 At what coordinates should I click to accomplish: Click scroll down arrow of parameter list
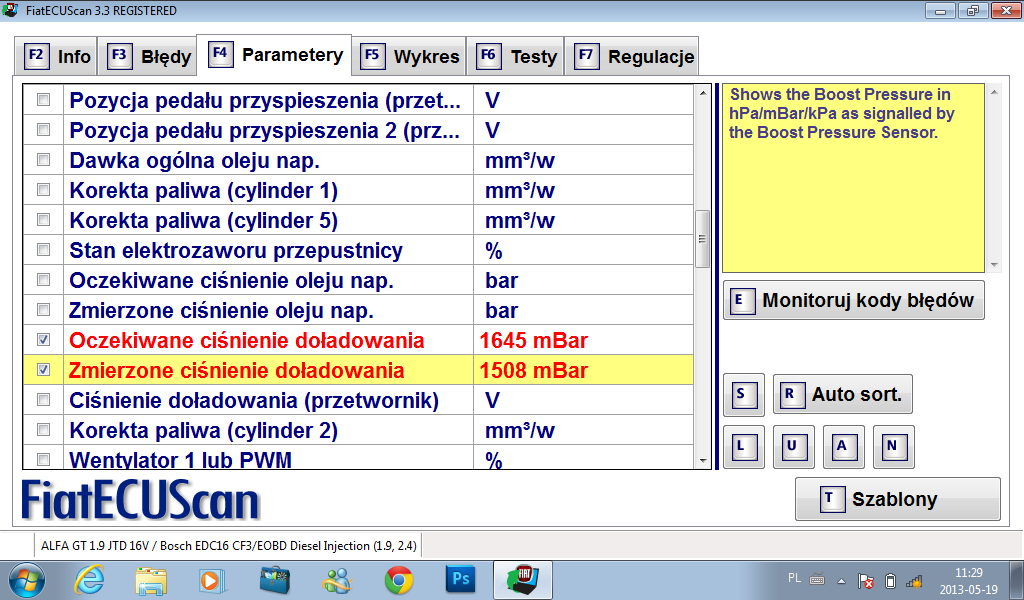703,460
